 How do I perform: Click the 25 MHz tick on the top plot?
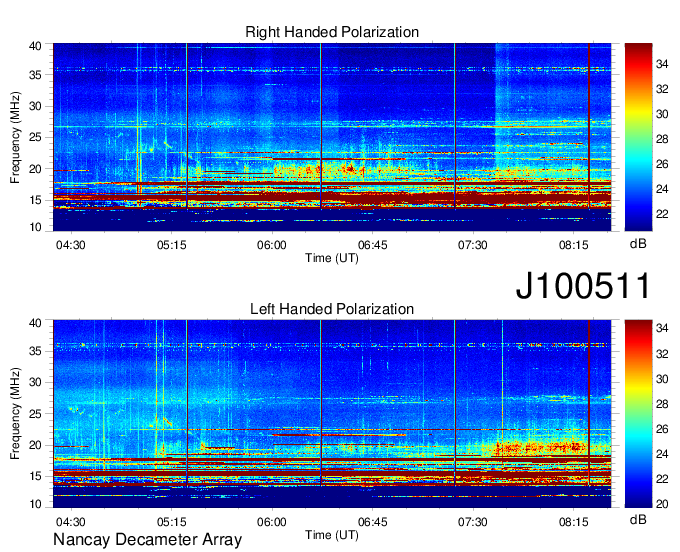35,137
